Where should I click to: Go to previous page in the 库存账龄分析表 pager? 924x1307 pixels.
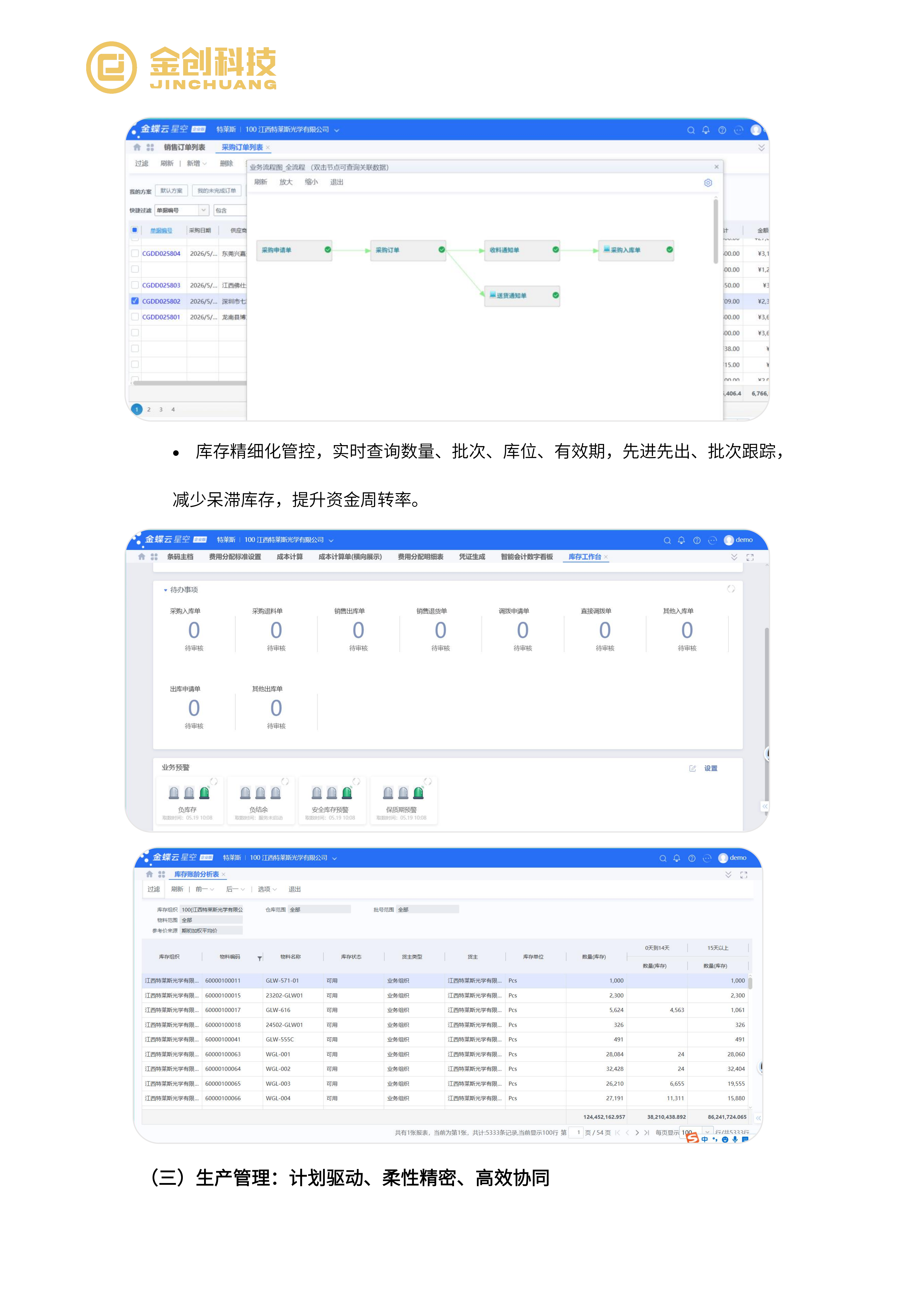[627, 1133]
